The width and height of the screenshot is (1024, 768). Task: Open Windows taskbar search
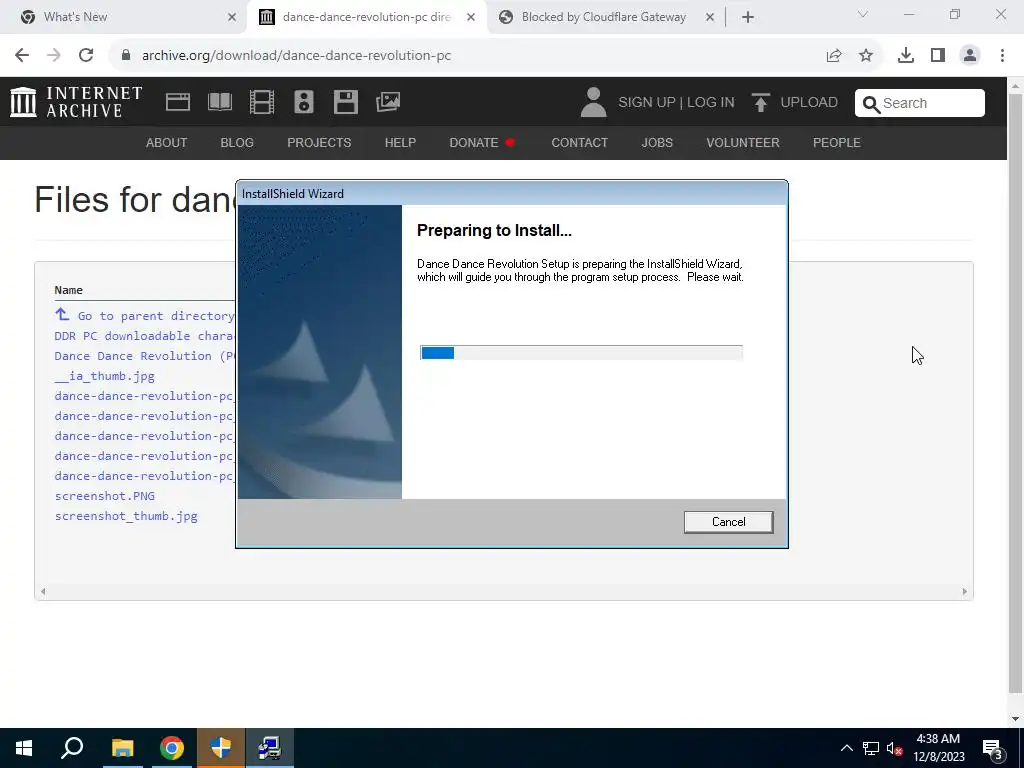tap(72, 748)
